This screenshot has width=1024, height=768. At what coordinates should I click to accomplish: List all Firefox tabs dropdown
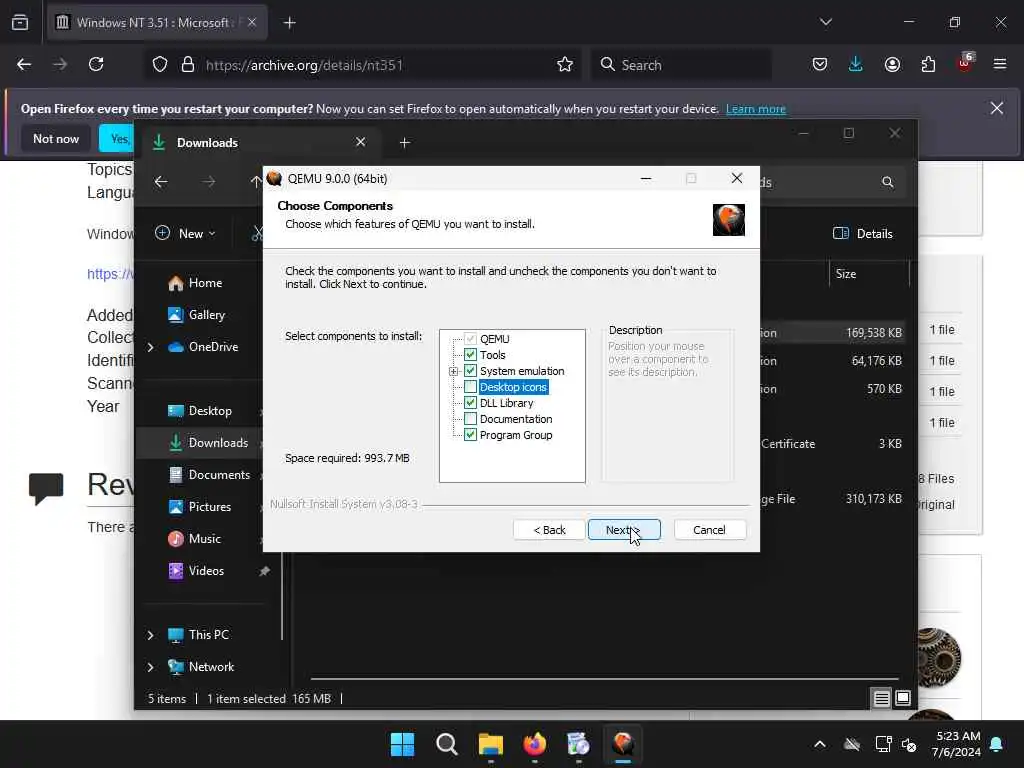[x=826, y=22]
